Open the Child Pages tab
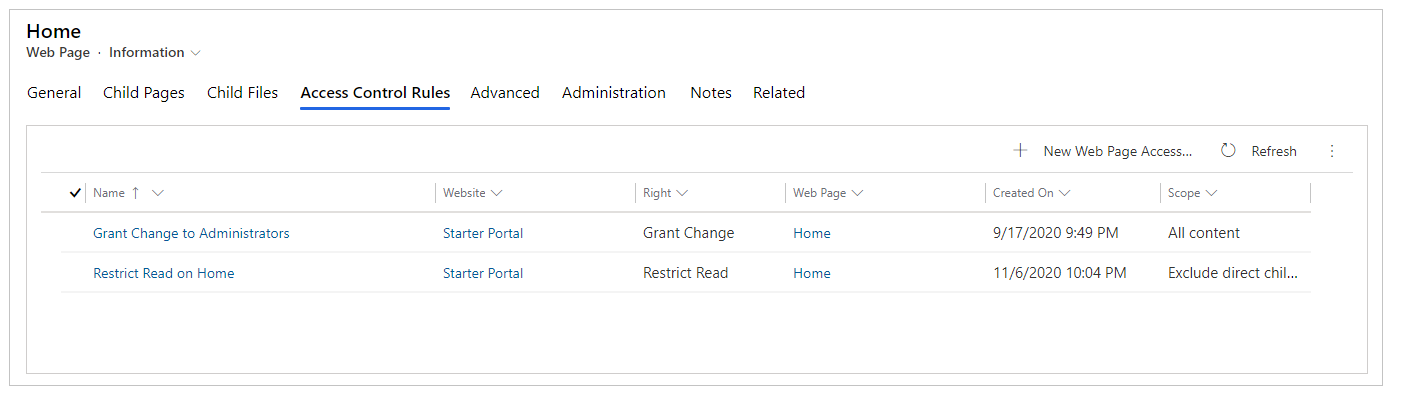Image resolution: width=1403 pixels, height=400 pixels. pos(144,93)
